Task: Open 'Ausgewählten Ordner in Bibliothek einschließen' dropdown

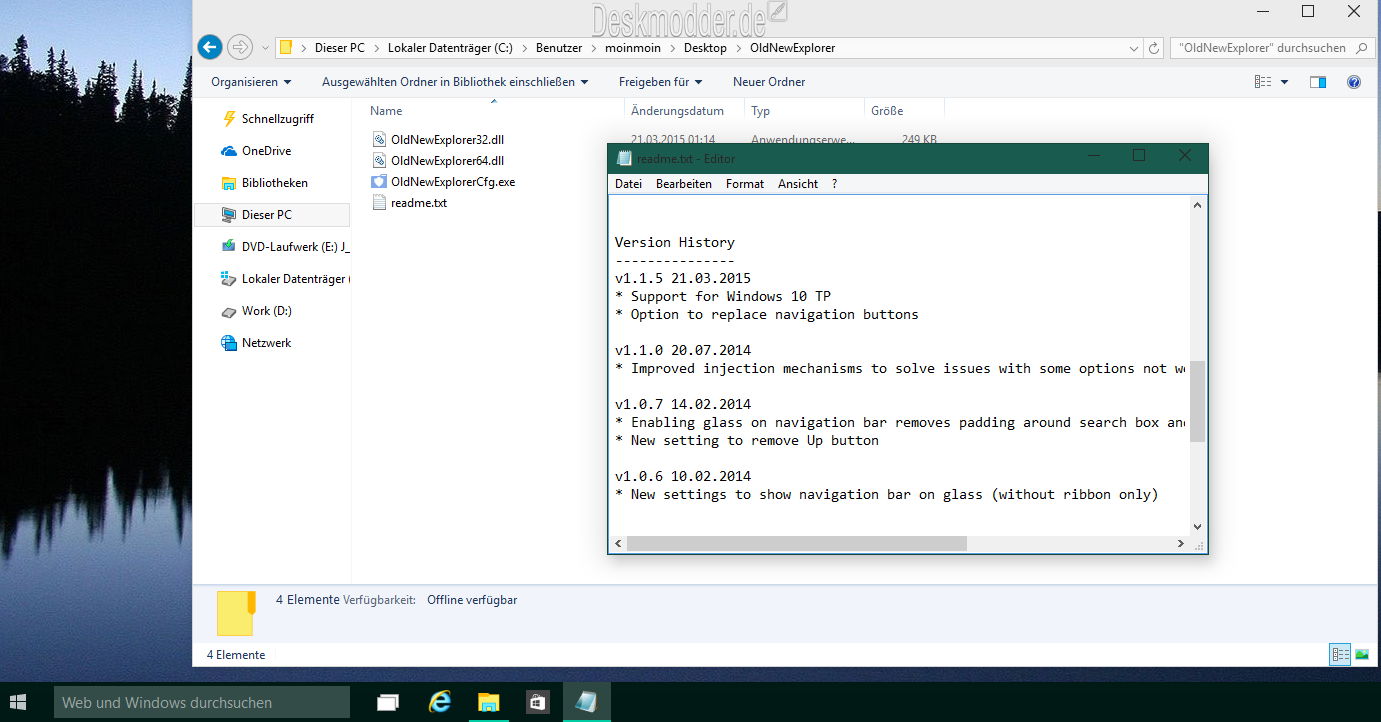Action: tap(455, 82)
